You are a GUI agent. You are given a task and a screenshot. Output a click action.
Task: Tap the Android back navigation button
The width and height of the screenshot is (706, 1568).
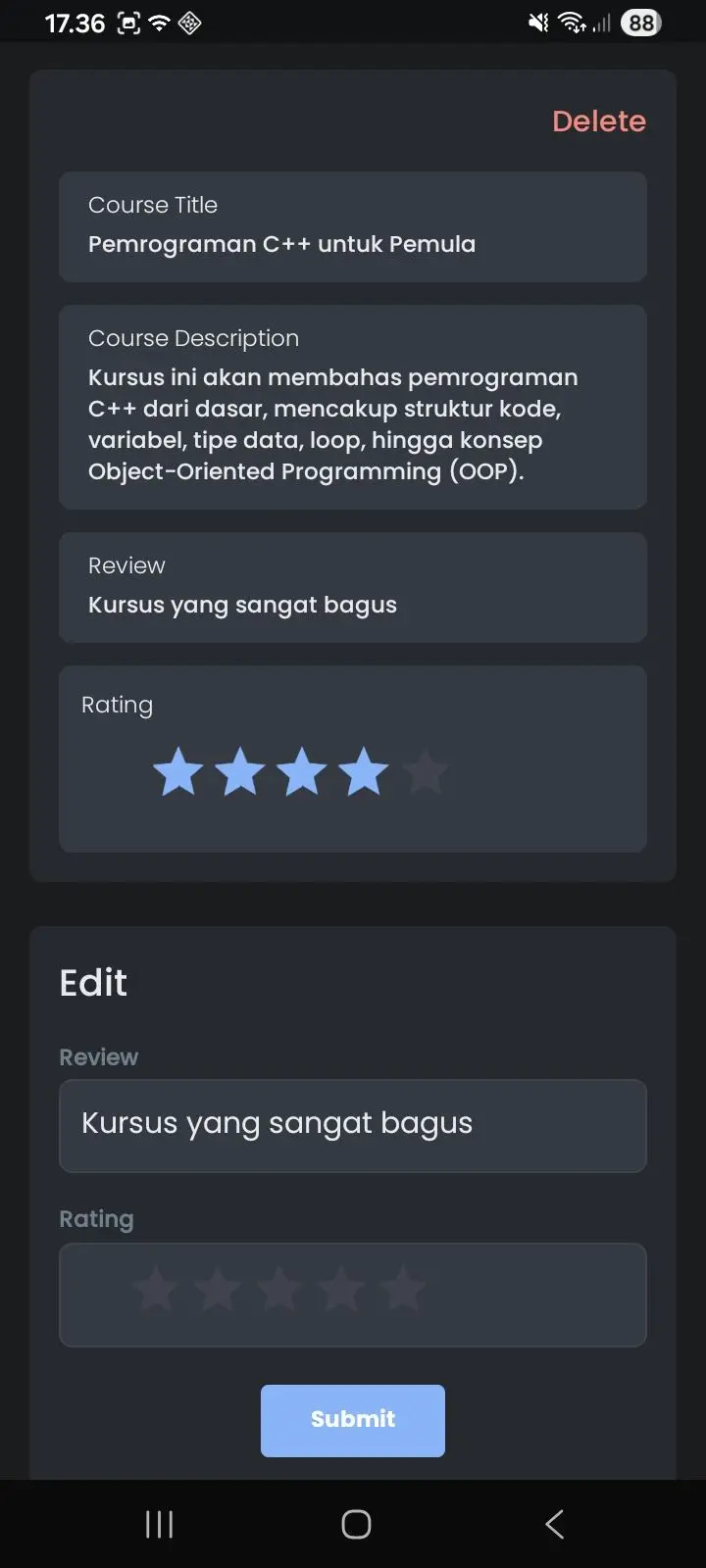(x=554, y=1524)
